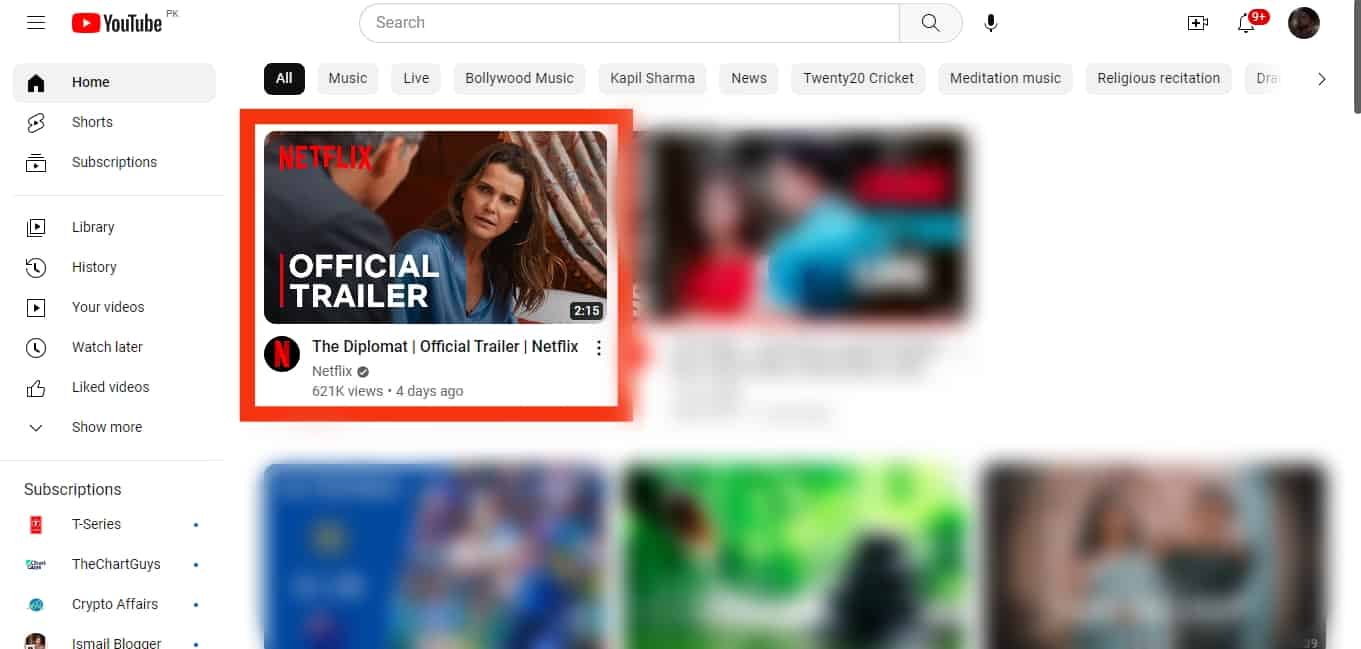The width and height of the screenshot is (1361, 649).
Task: Show more category chips with right arrow
Action: click(x=1322, y=79)
